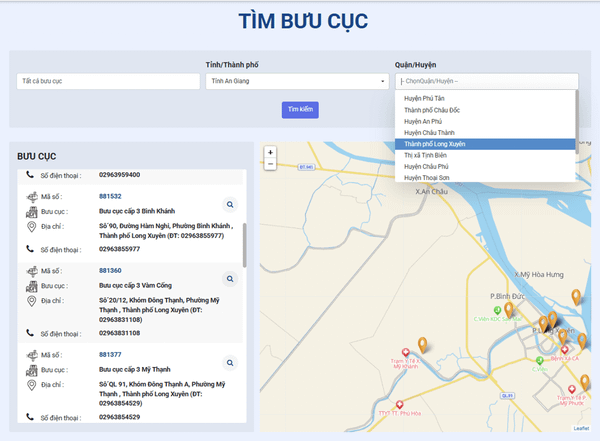Click topmost orange marker right of Mỹ Hòa Hưng
The height and width of the screenshot is (441, 600).
[576, 296]
